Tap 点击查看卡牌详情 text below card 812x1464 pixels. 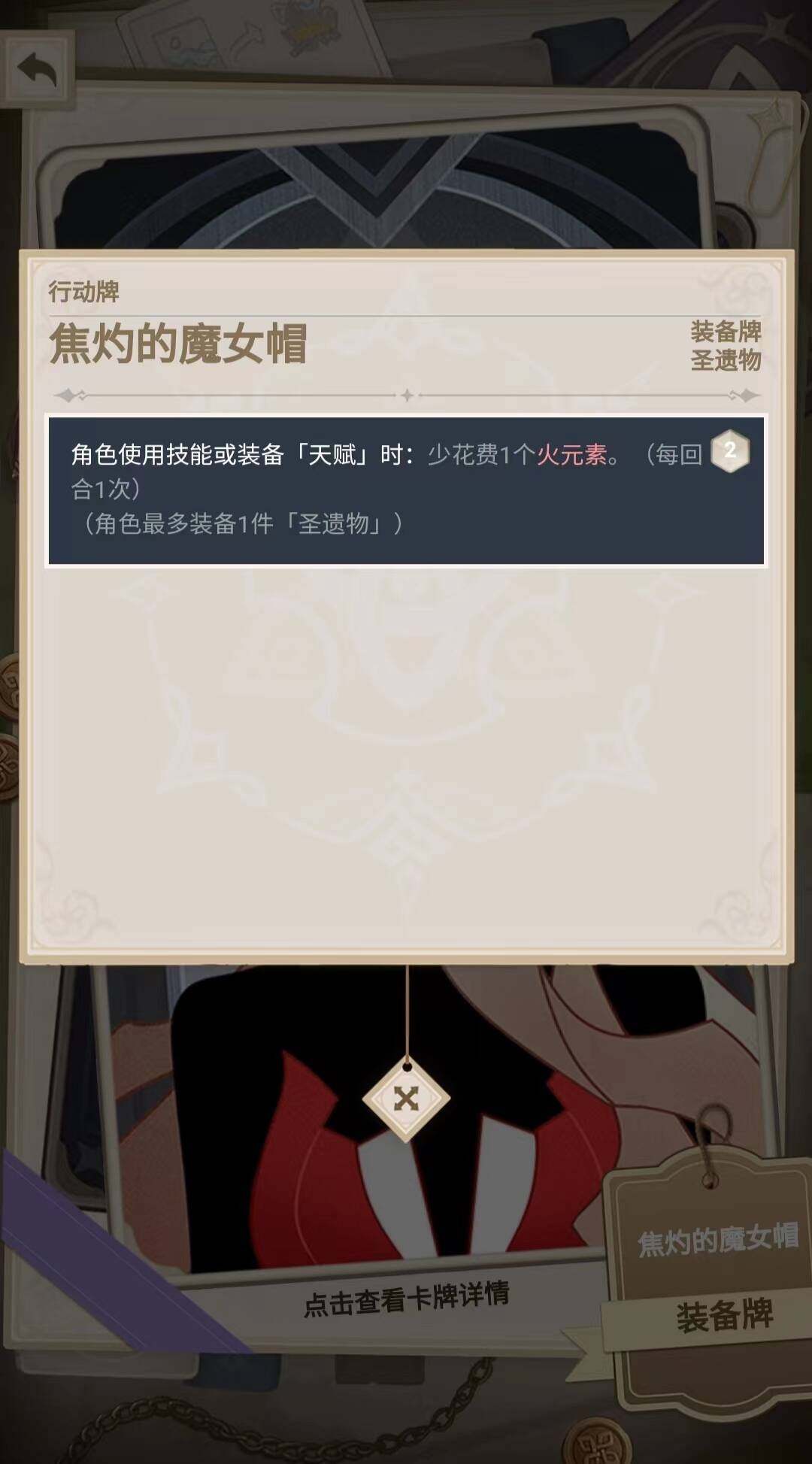(x=406, y=1299)
